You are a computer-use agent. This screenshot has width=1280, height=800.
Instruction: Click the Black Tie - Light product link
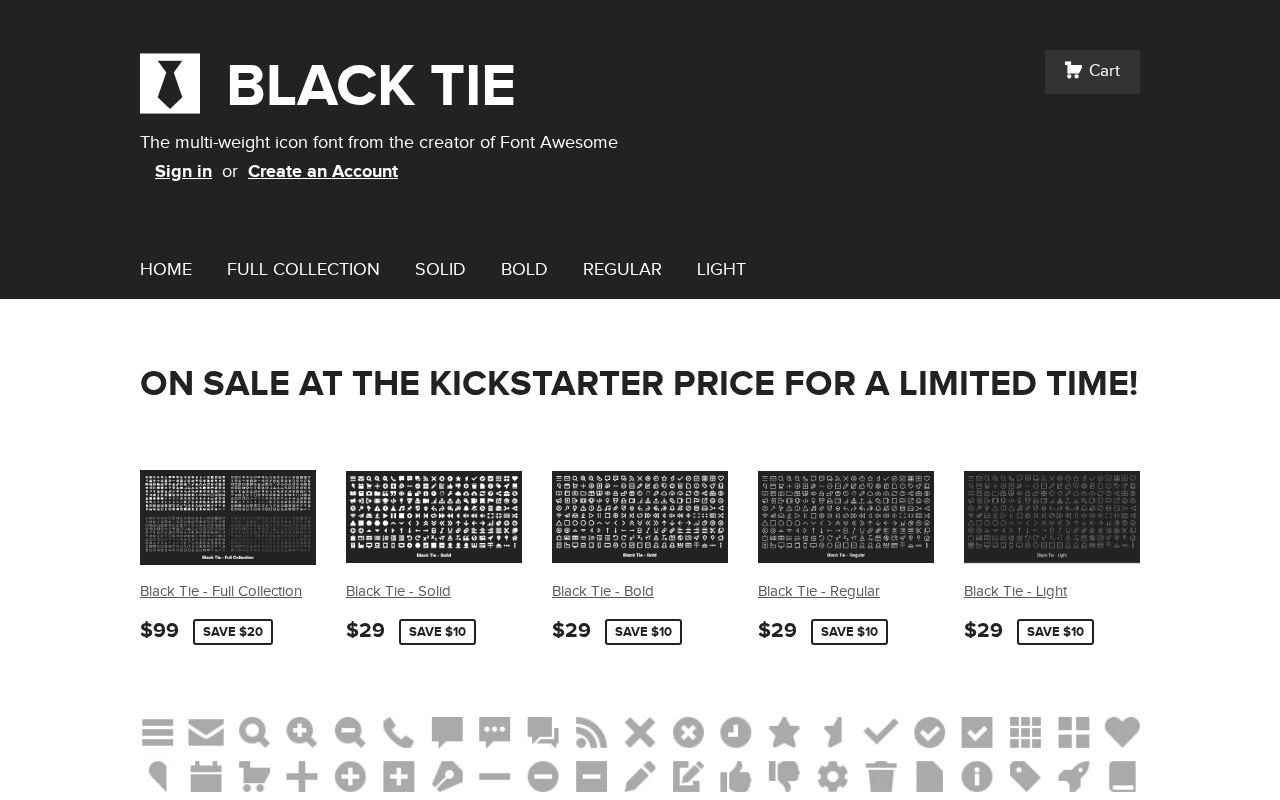[x=1015, y=591]
